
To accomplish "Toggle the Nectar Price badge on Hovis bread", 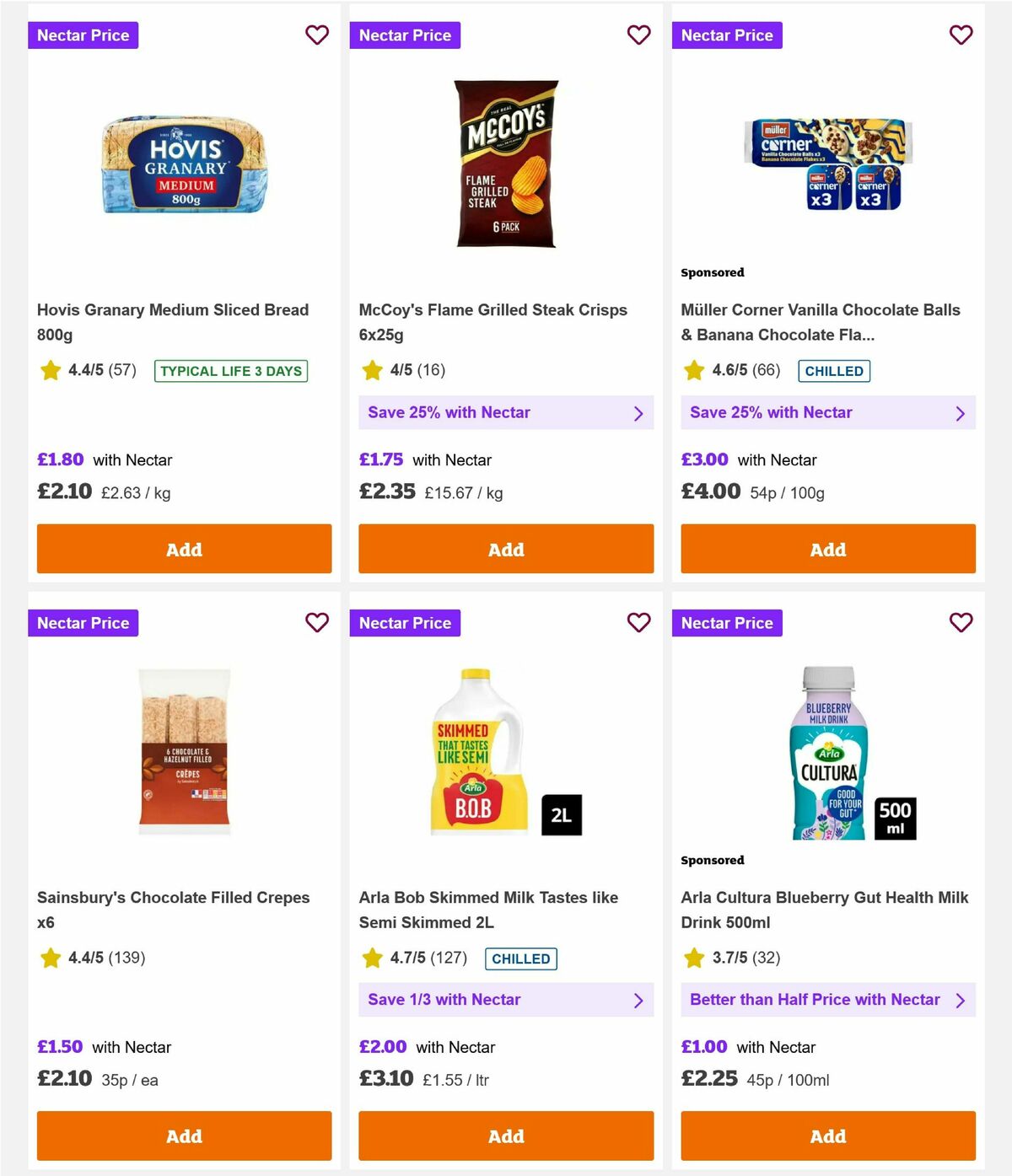I will (83, 35).
